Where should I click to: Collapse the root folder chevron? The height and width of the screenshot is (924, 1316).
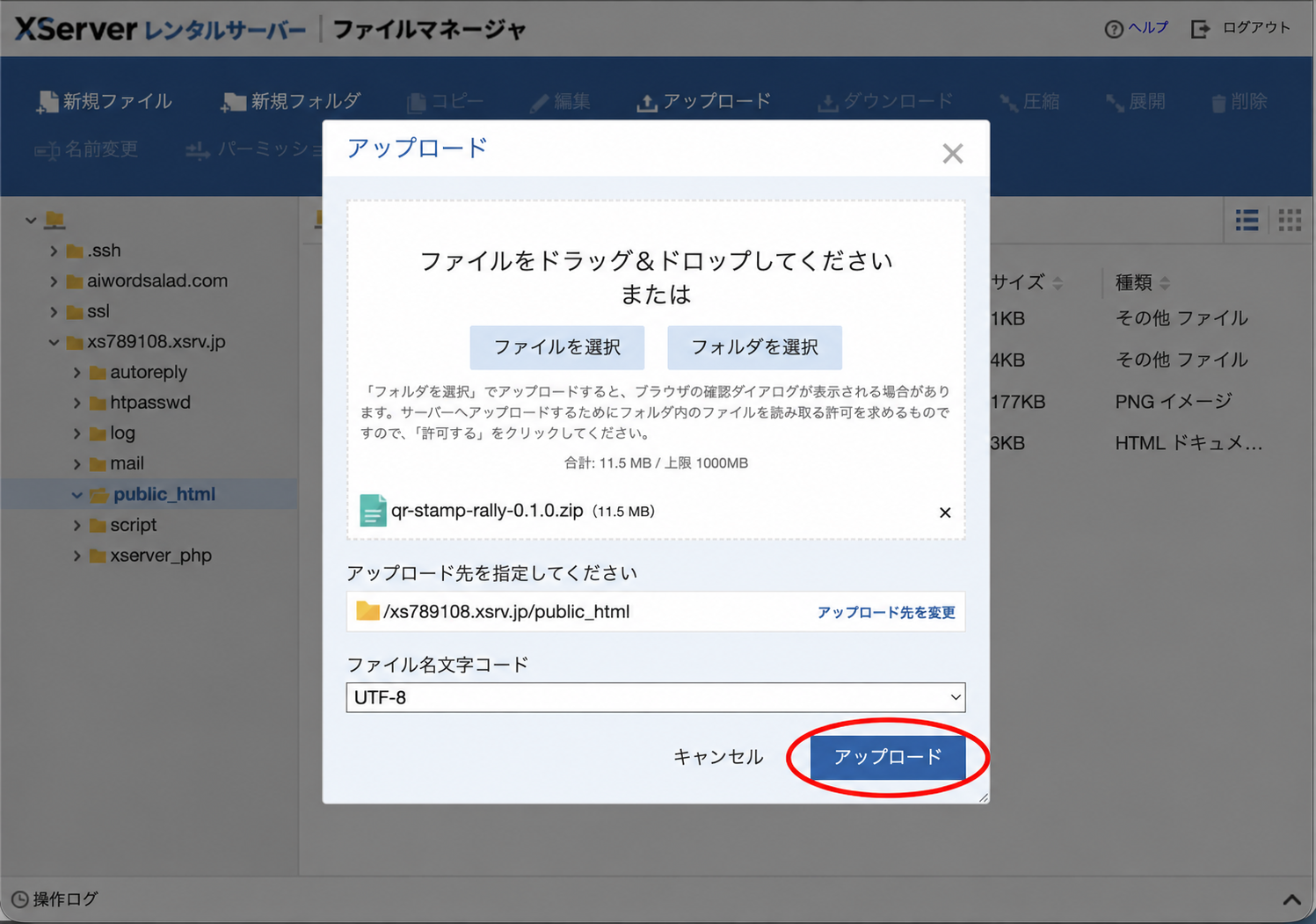(31, 220)
